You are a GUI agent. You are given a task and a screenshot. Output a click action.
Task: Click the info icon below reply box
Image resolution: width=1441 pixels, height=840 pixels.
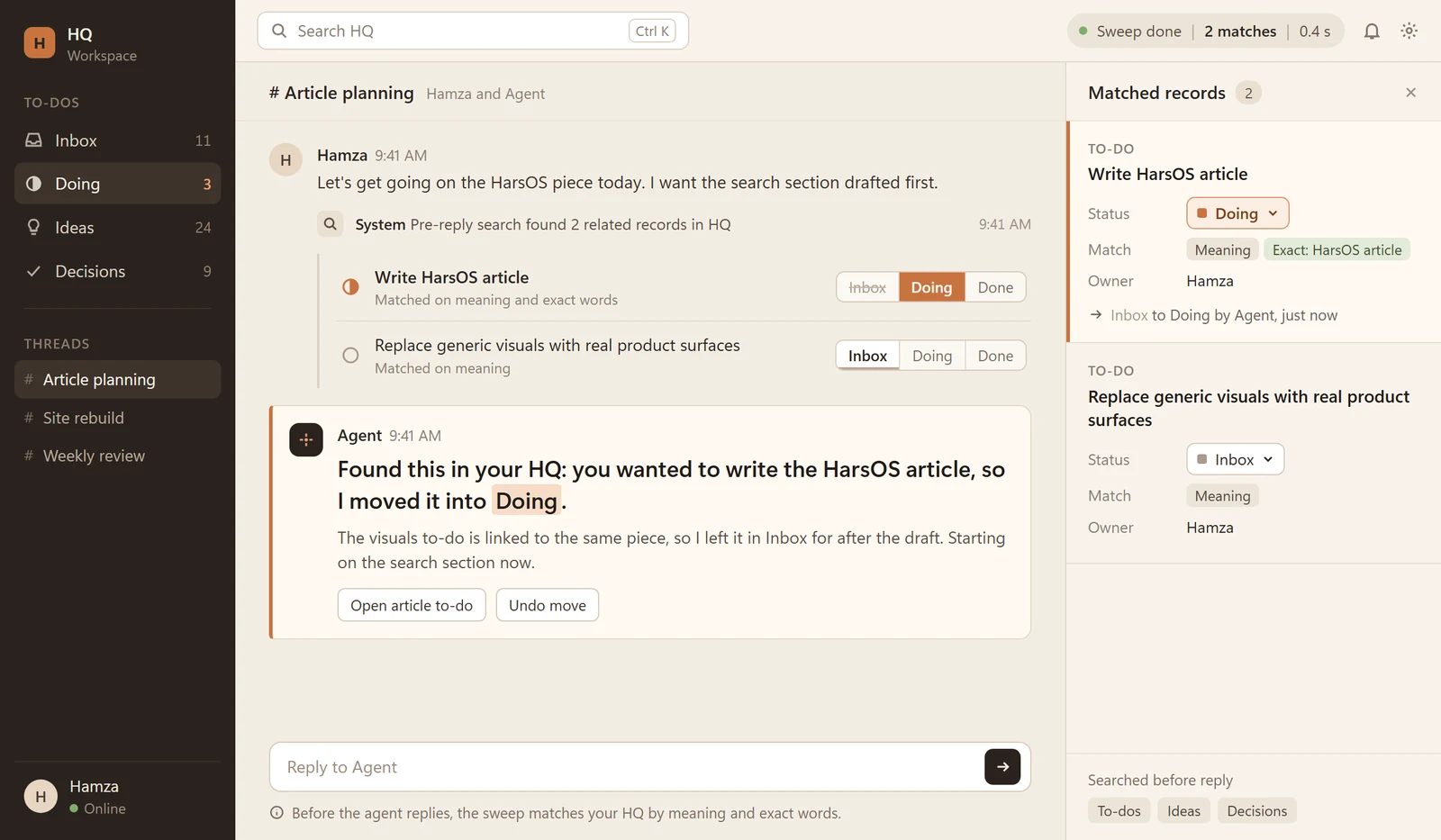pyautogui.click(x=276, y=813)
